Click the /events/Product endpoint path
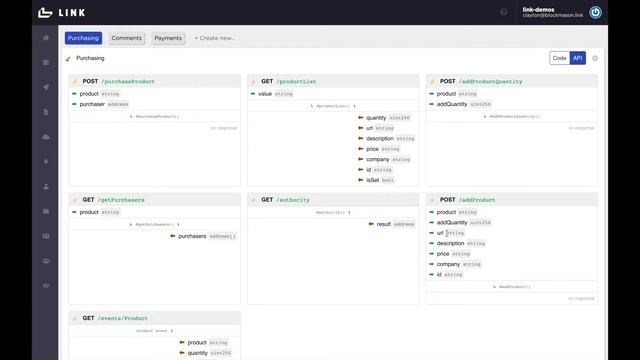Screen dimensions: 640x360 122,318
